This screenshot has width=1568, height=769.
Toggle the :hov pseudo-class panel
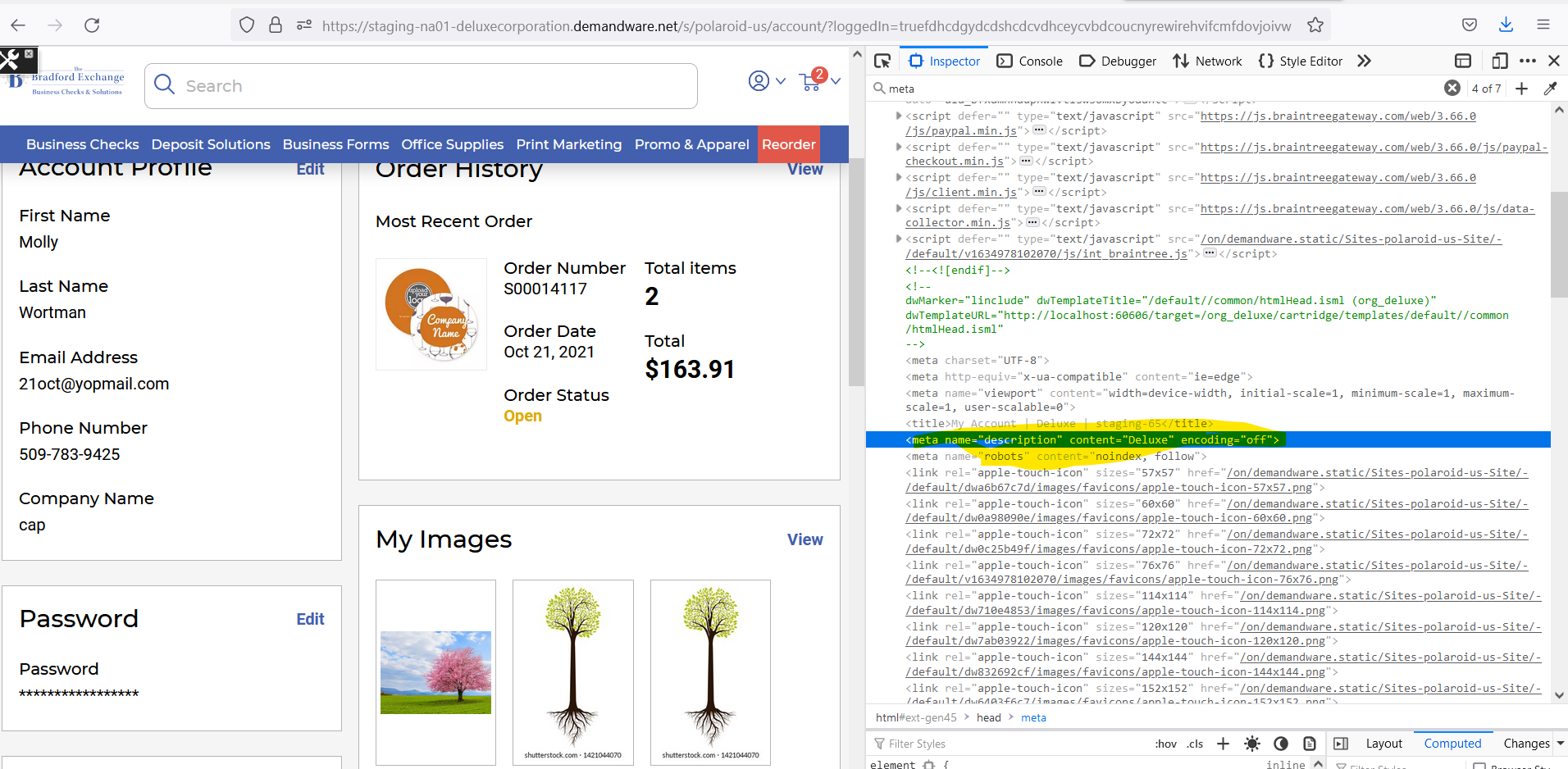pos(1165,744)
